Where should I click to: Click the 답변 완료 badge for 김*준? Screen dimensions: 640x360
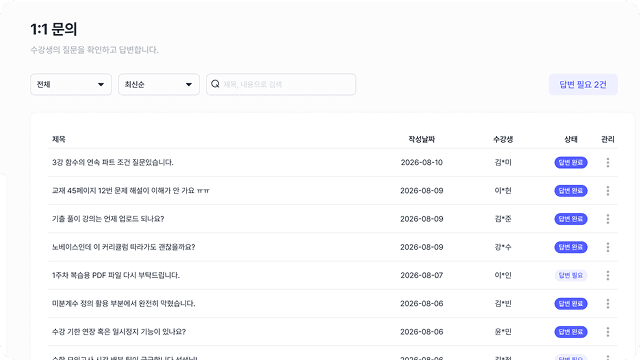point(571,219)
